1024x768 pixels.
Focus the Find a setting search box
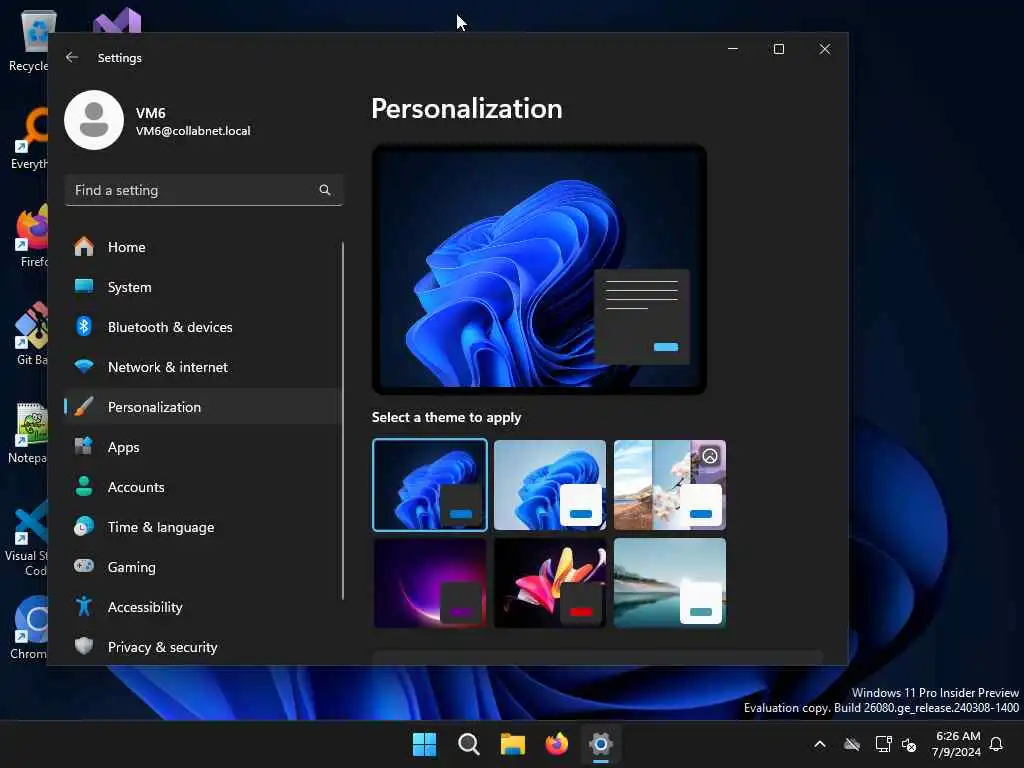tap(204, 190)
